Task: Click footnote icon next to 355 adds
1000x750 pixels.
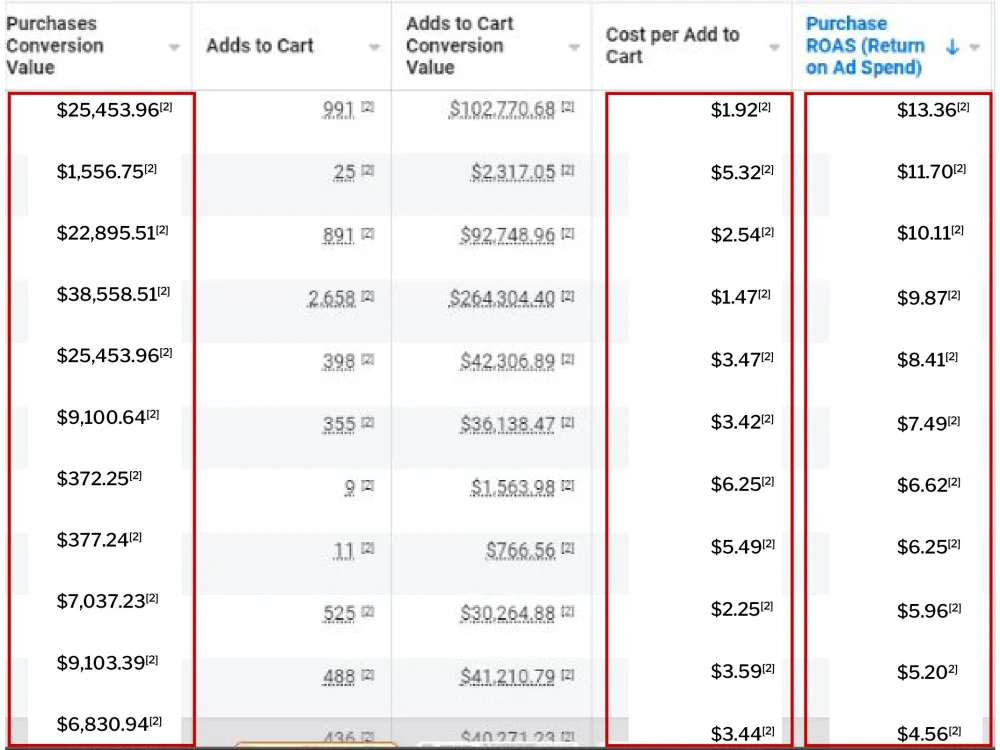Action: tap(368, 422)
